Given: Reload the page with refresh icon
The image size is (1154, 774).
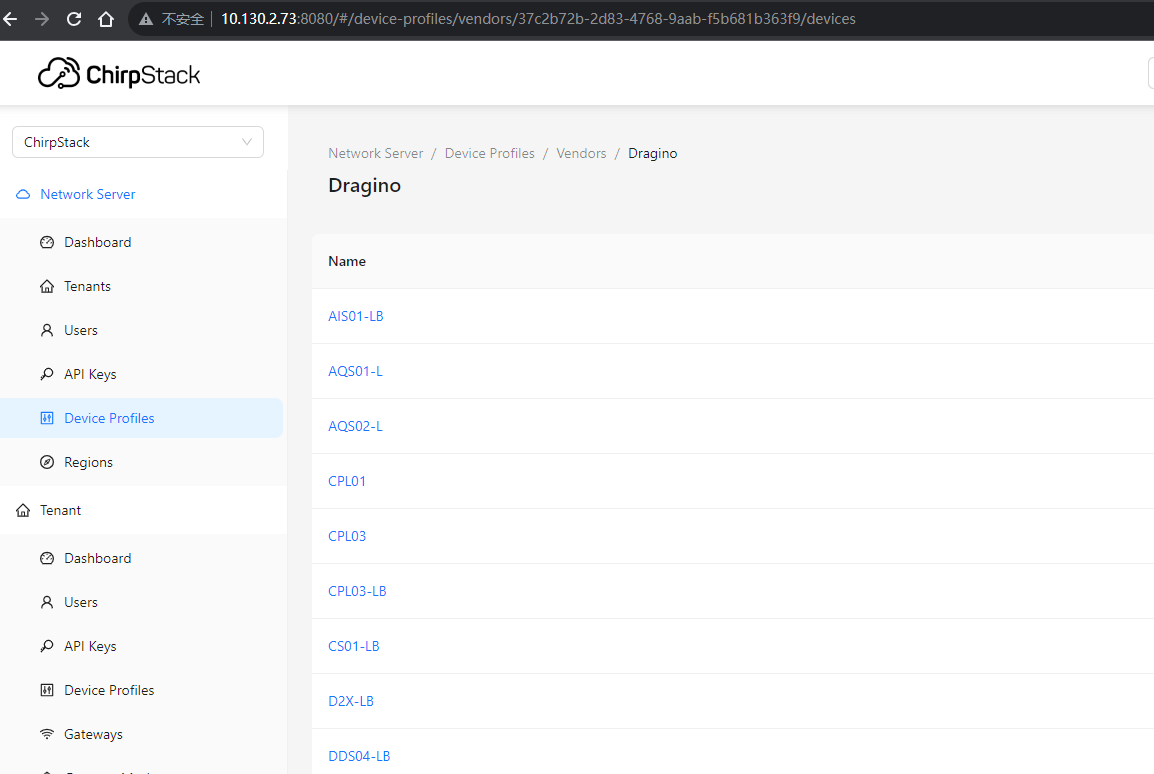Looking at the screenshot, I should [x=74, y=19].
